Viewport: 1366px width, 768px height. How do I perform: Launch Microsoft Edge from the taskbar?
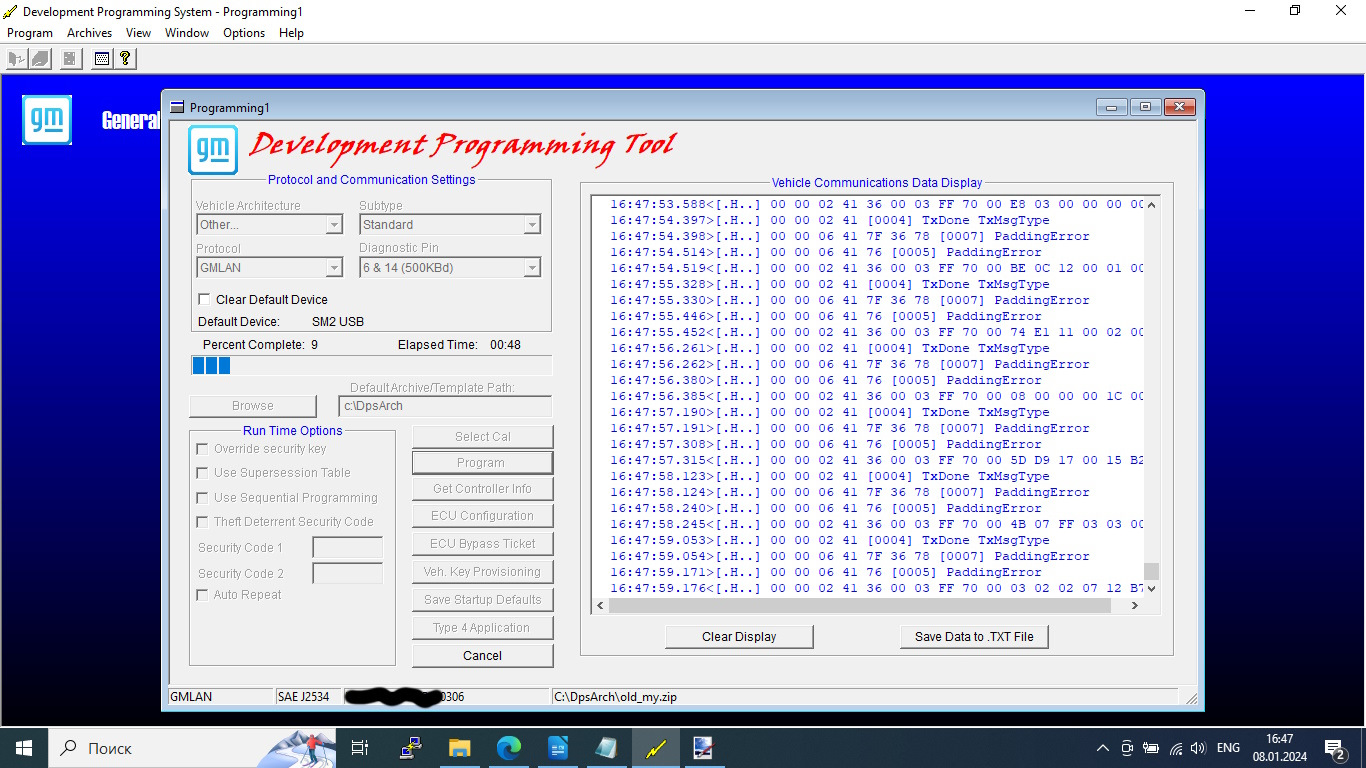[509, 748]
